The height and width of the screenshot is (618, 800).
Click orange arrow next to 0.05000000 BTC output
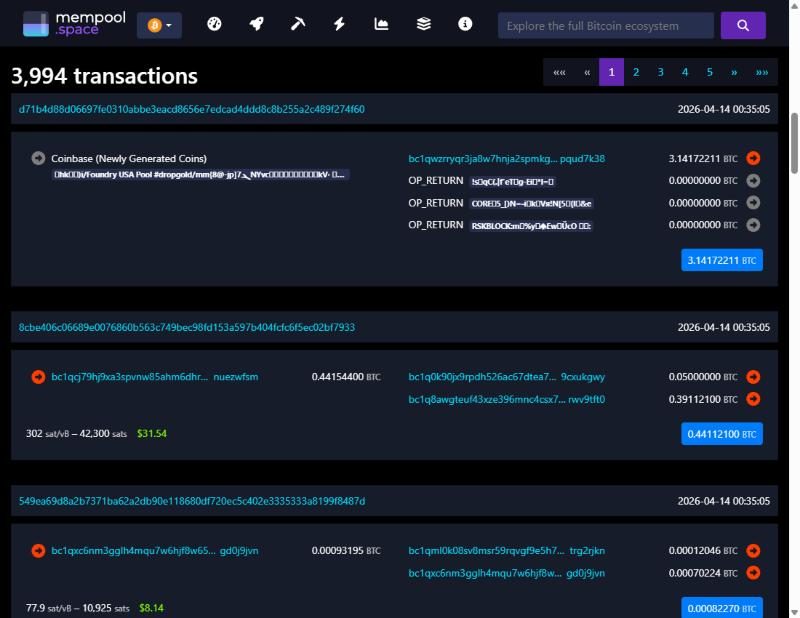click(753, 377)
